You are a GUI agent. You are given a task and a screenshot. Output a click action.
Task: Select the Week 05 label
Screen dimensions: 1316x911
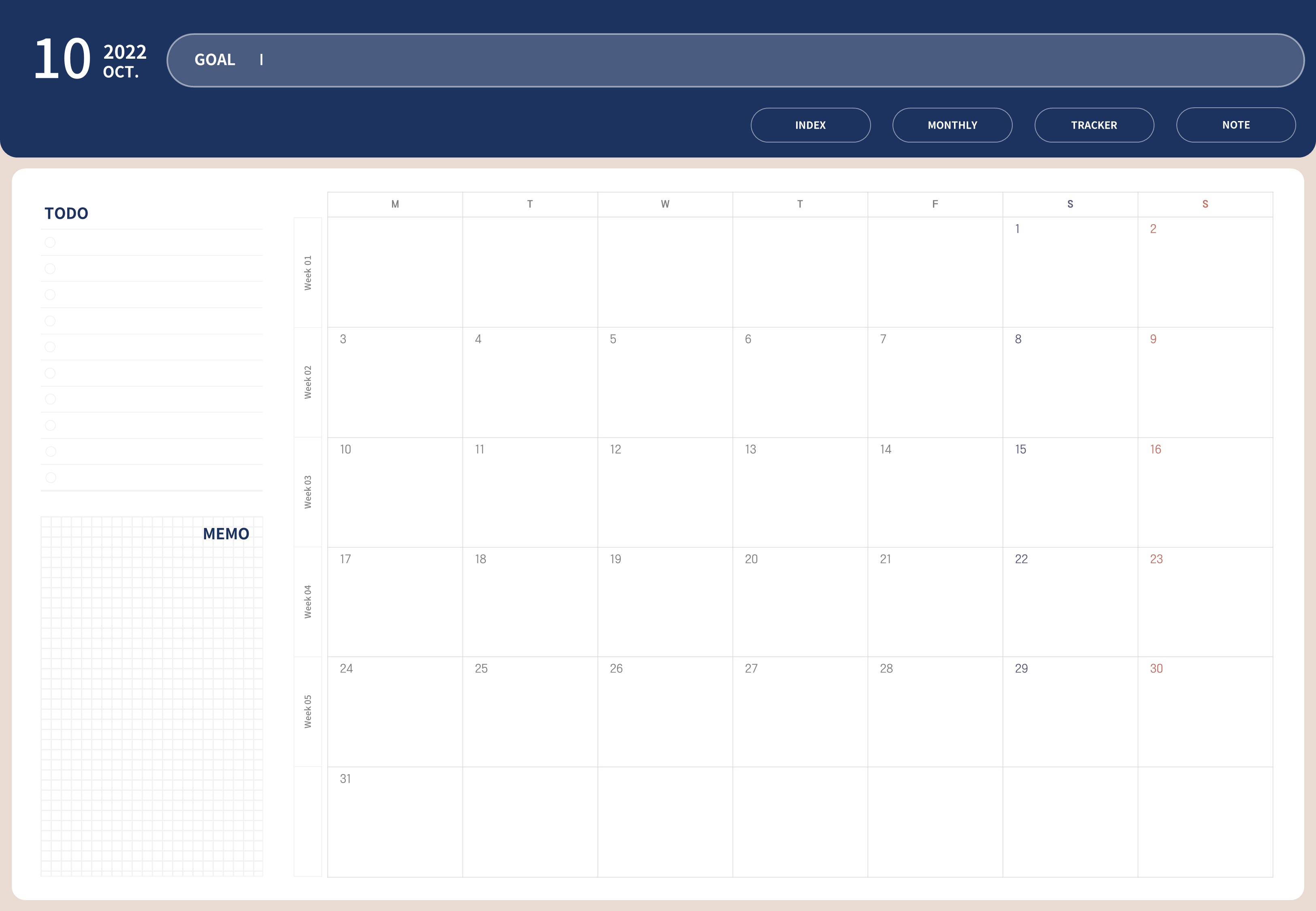(x=308, y=712)
